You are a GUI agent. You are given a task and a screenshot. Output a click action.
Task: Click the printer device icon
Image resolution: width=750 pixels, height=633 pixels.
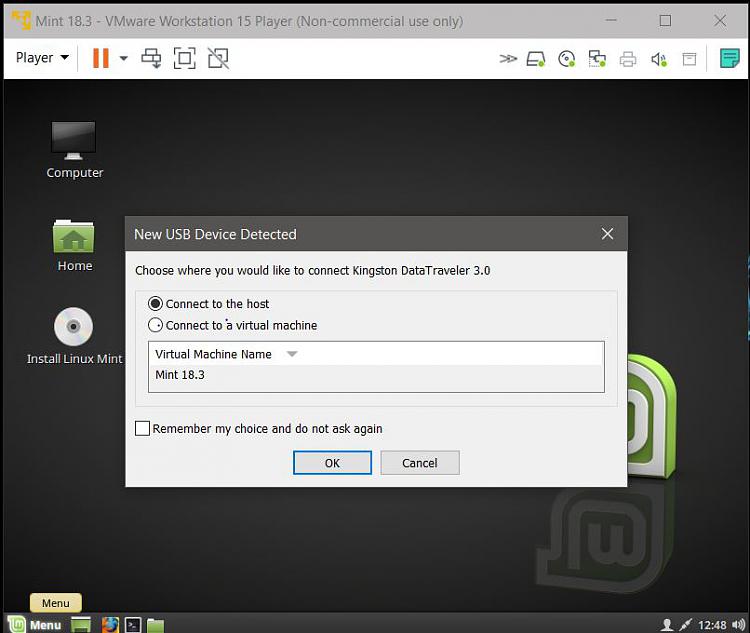click(628, 59)
